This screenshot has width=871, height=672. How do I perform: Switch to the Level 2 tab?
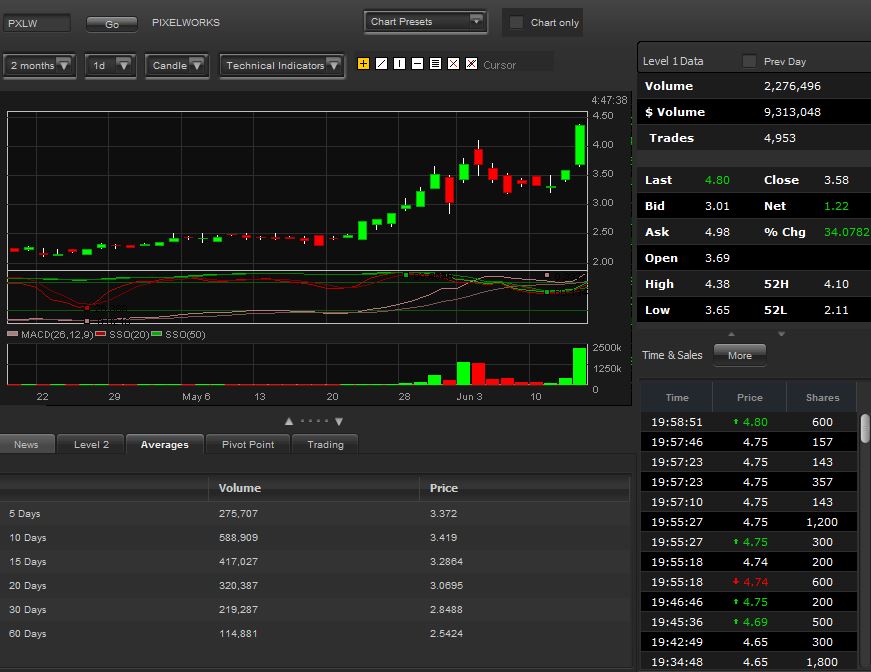tap(91, 444)
